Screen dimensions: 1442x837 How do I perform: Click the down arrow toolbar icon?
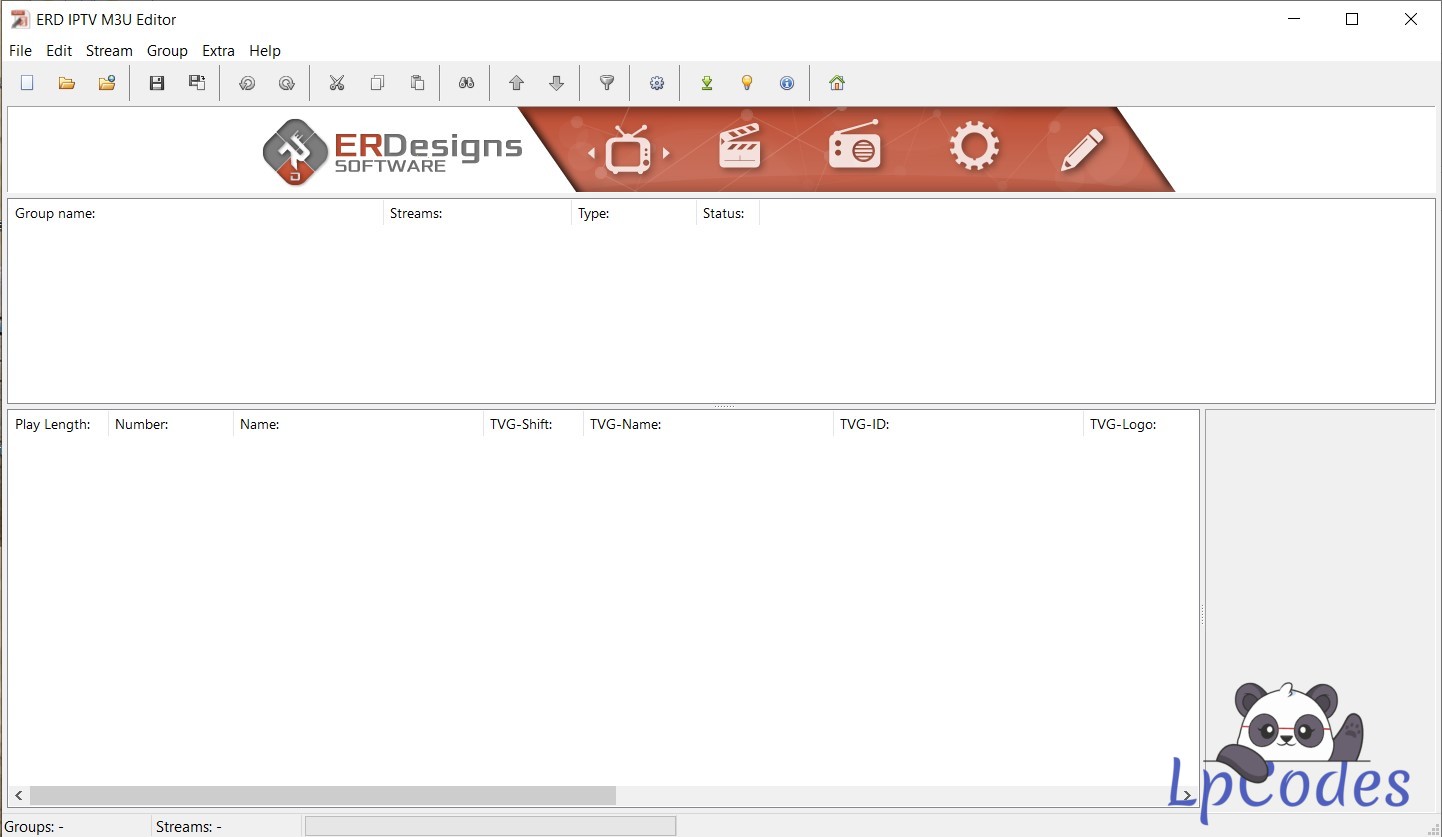tap(557, 83)
